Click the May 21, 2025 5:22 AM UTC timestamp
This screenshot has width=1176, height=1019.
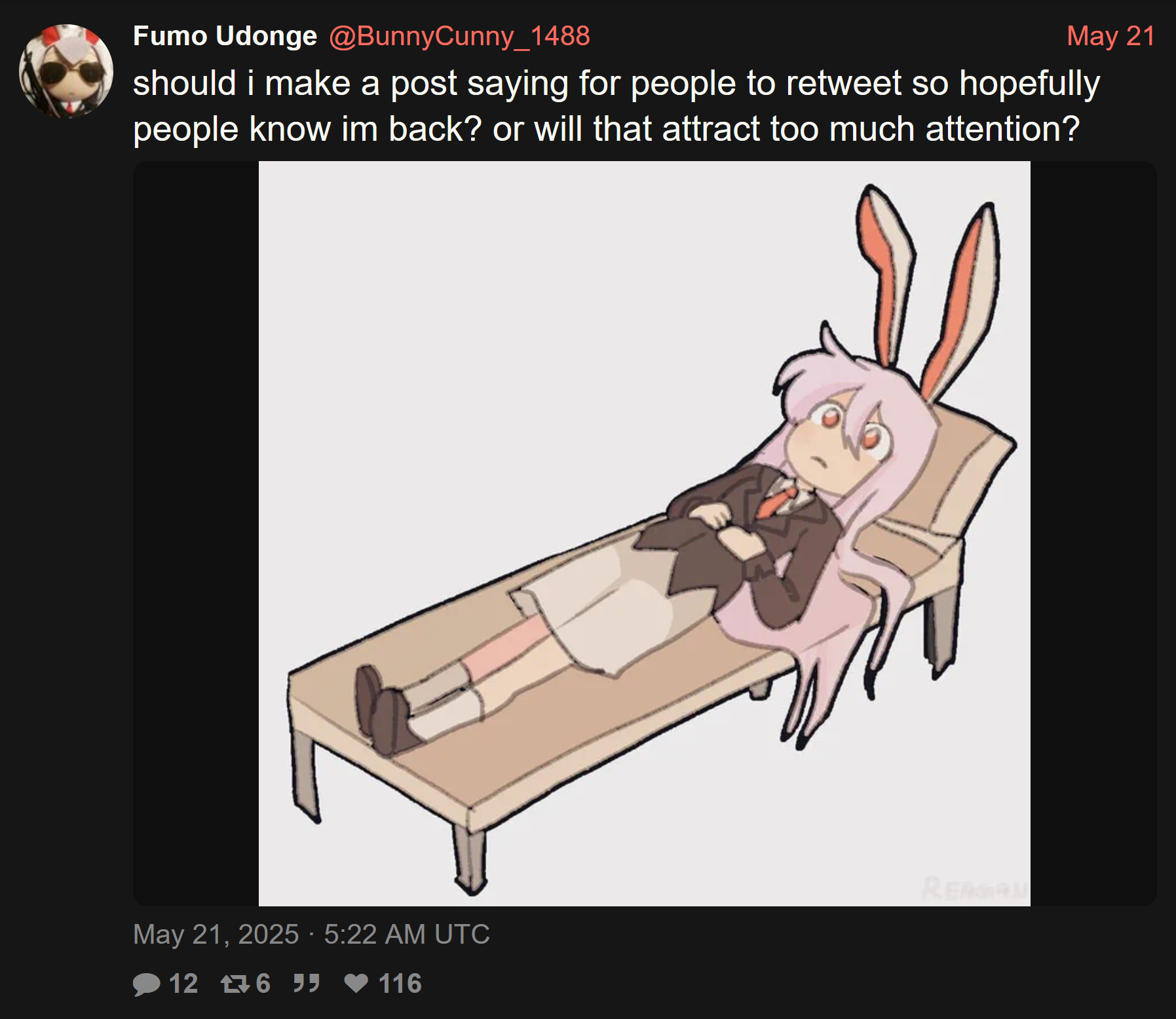pyautogui.click(x=311, y=934)
